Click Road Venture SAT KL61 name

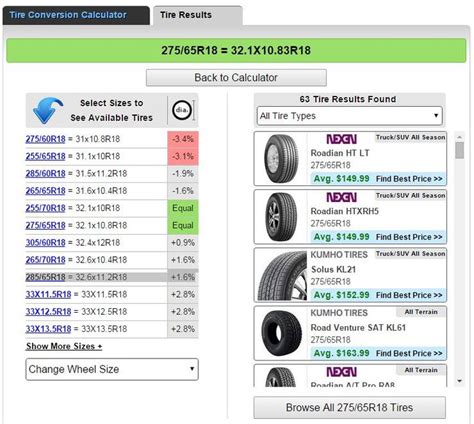(x=358, y=328)
